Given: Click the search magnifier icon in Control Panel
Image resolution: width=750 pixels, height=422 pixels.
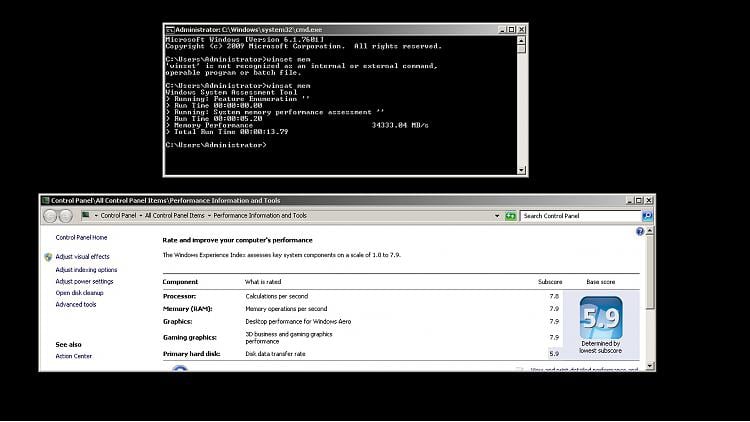Looking at the screenshot, I should click(x=647, y=216).
